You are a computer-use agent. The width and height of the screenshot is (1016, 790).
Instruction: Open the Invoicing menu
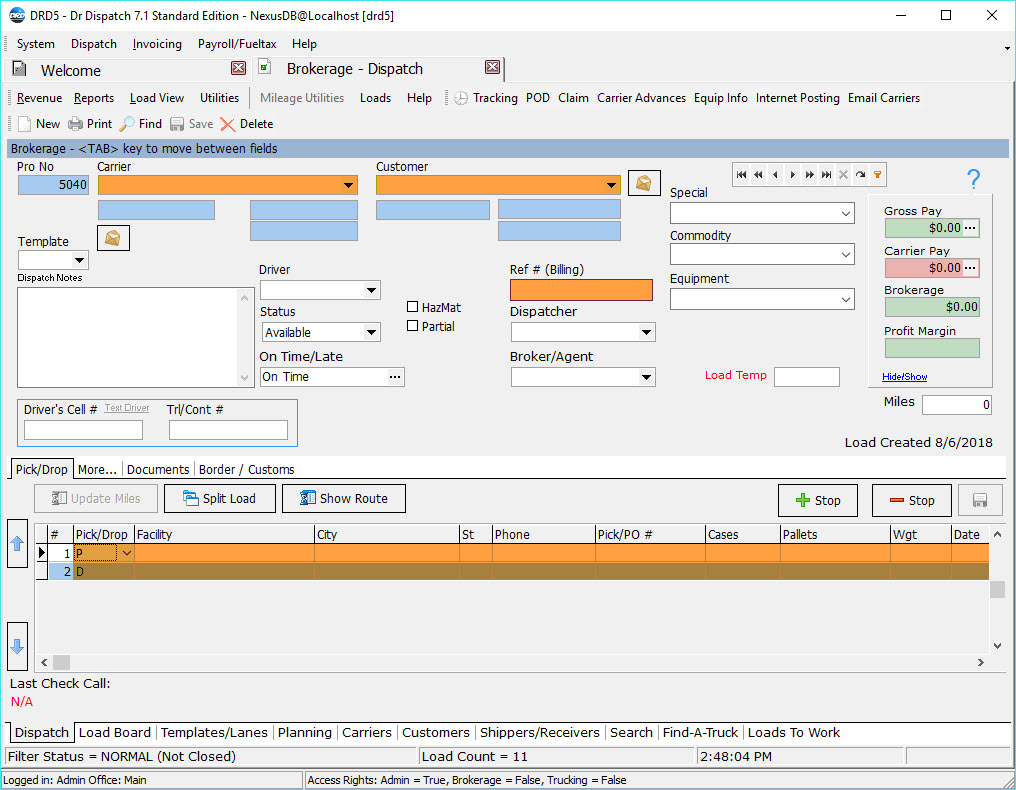[157, 44]
